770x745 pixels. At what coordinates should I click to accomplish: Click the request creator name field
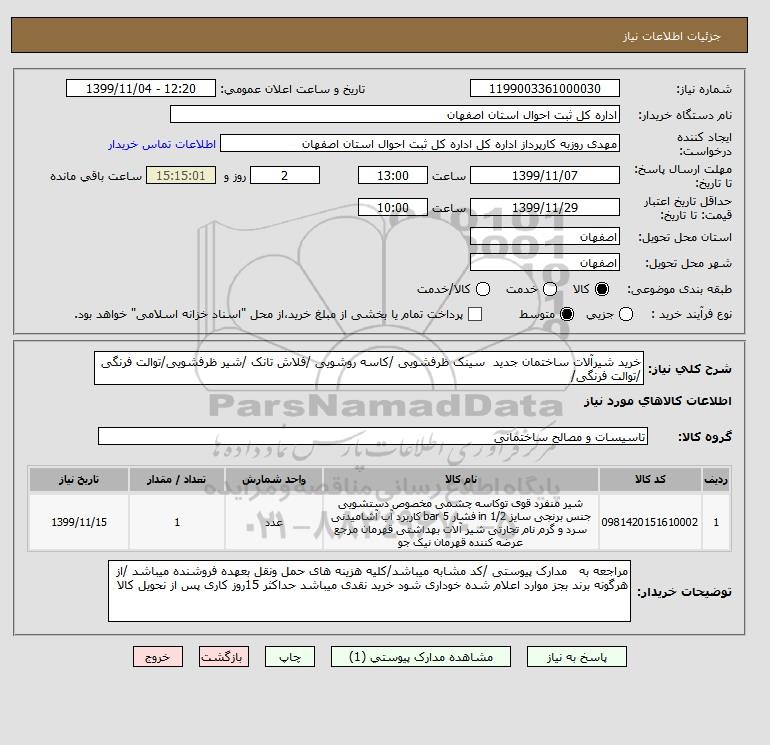(420, 144)
